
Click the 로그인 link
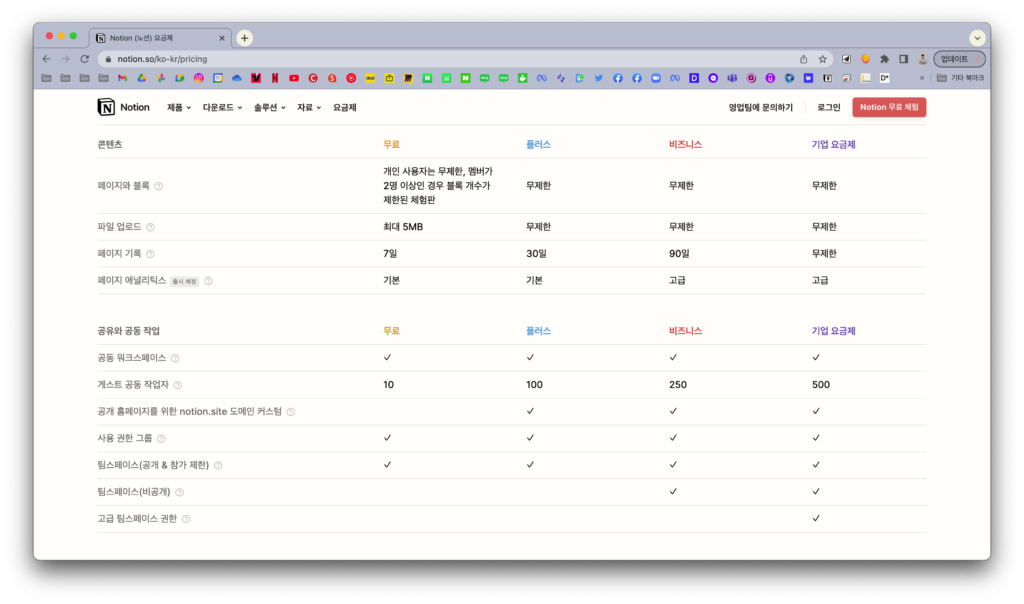click(828, 107)
